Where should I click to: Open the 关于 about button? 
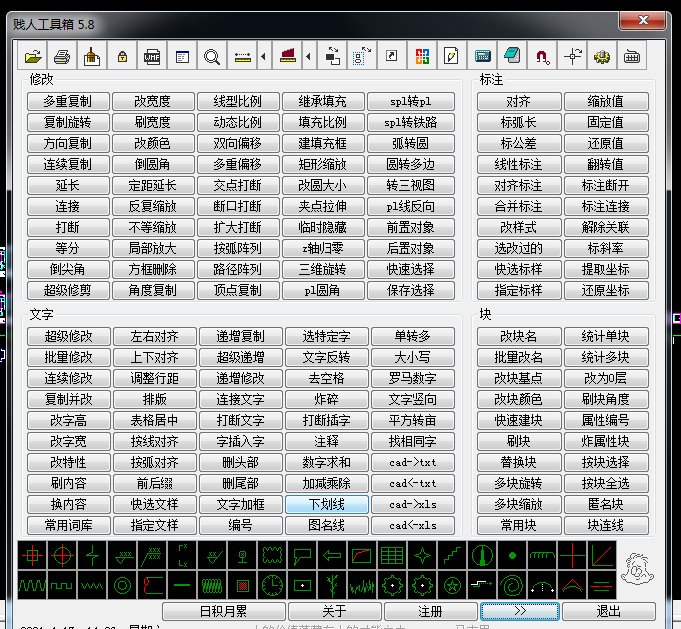(x=334, y=611)
